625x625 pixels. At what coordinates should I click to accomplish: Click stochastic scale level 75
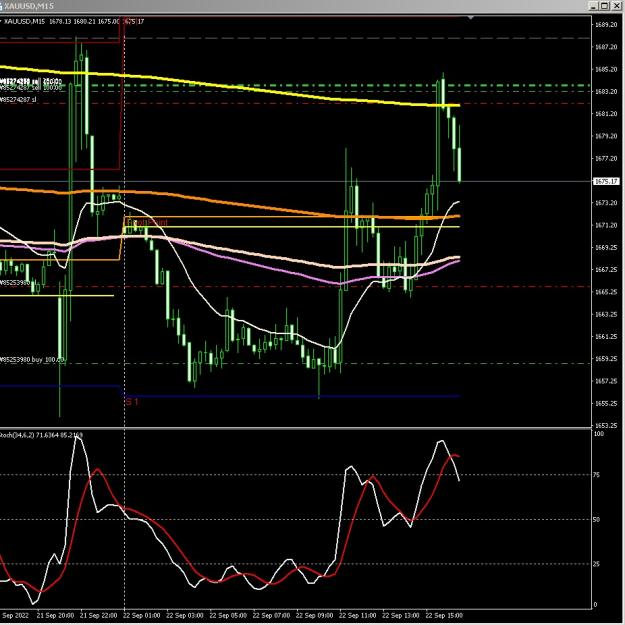597,475
